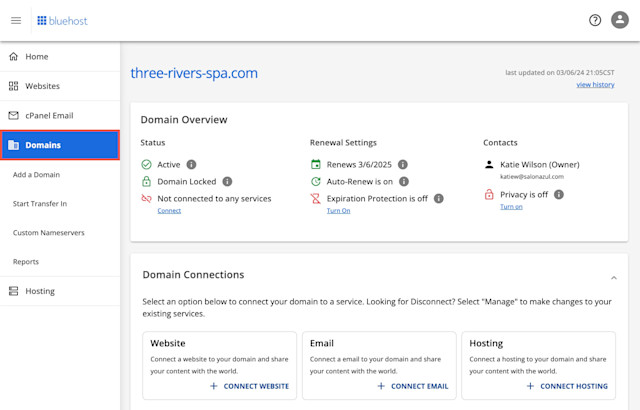Click CONNECT HOSTING button
Viewport: 640px width, 410px height.
click(567, 386)
